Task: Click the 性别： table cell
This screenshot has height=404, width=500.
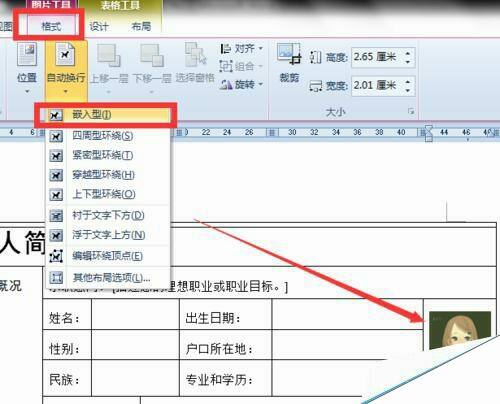Action: [67, 345]
